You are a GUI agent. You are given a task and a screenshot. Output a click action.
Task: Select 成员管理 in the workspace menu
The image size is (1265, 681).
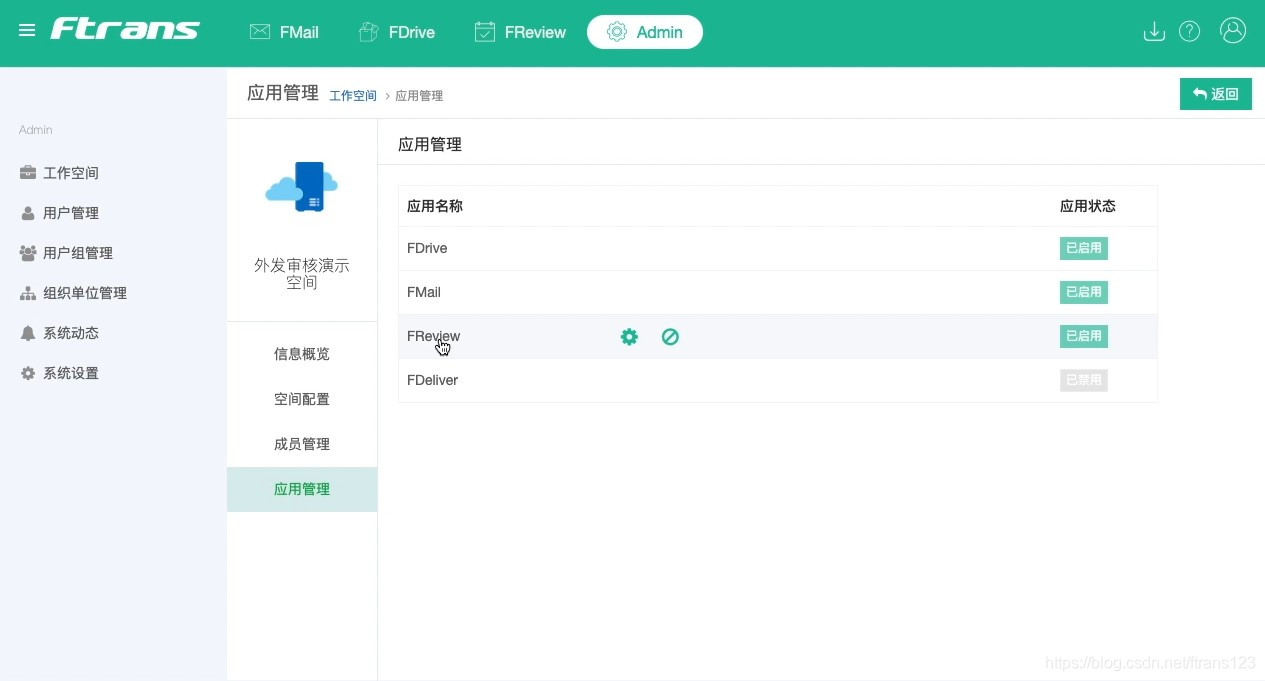coord(302,444)
